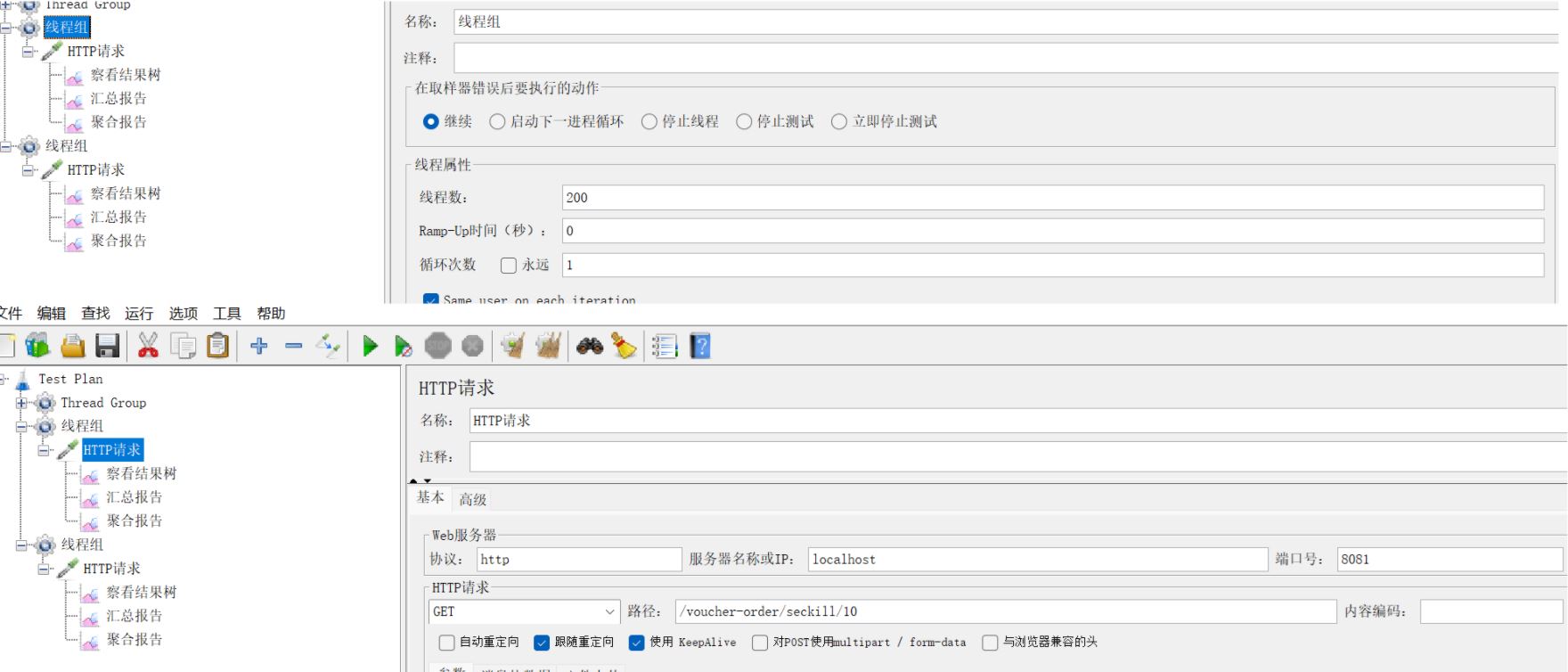Click the 服务器名称或IP field with localhost
Image resolution: width=1568 pixels, height=672 pixels.
(1038, 560)
